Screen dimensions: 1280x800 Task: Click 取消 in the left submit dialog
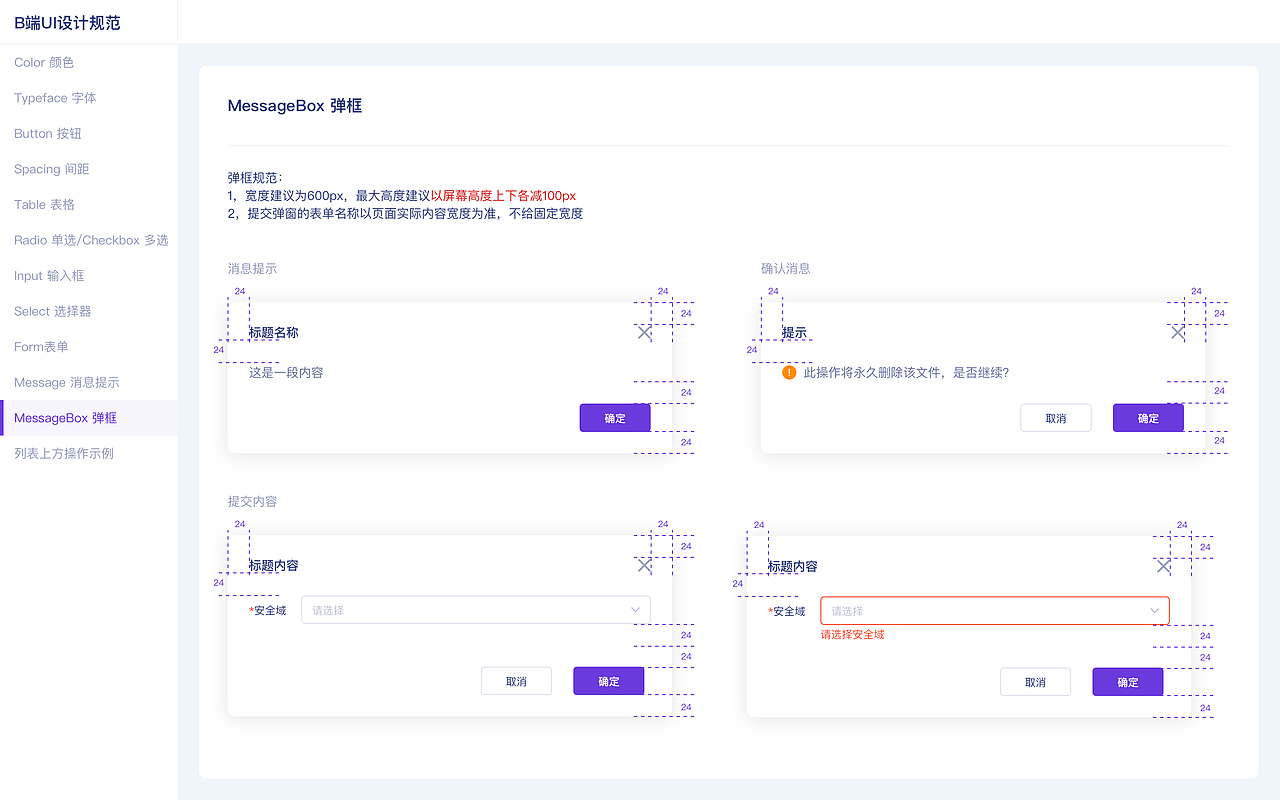pyautogui.click(x=516, y=681)
